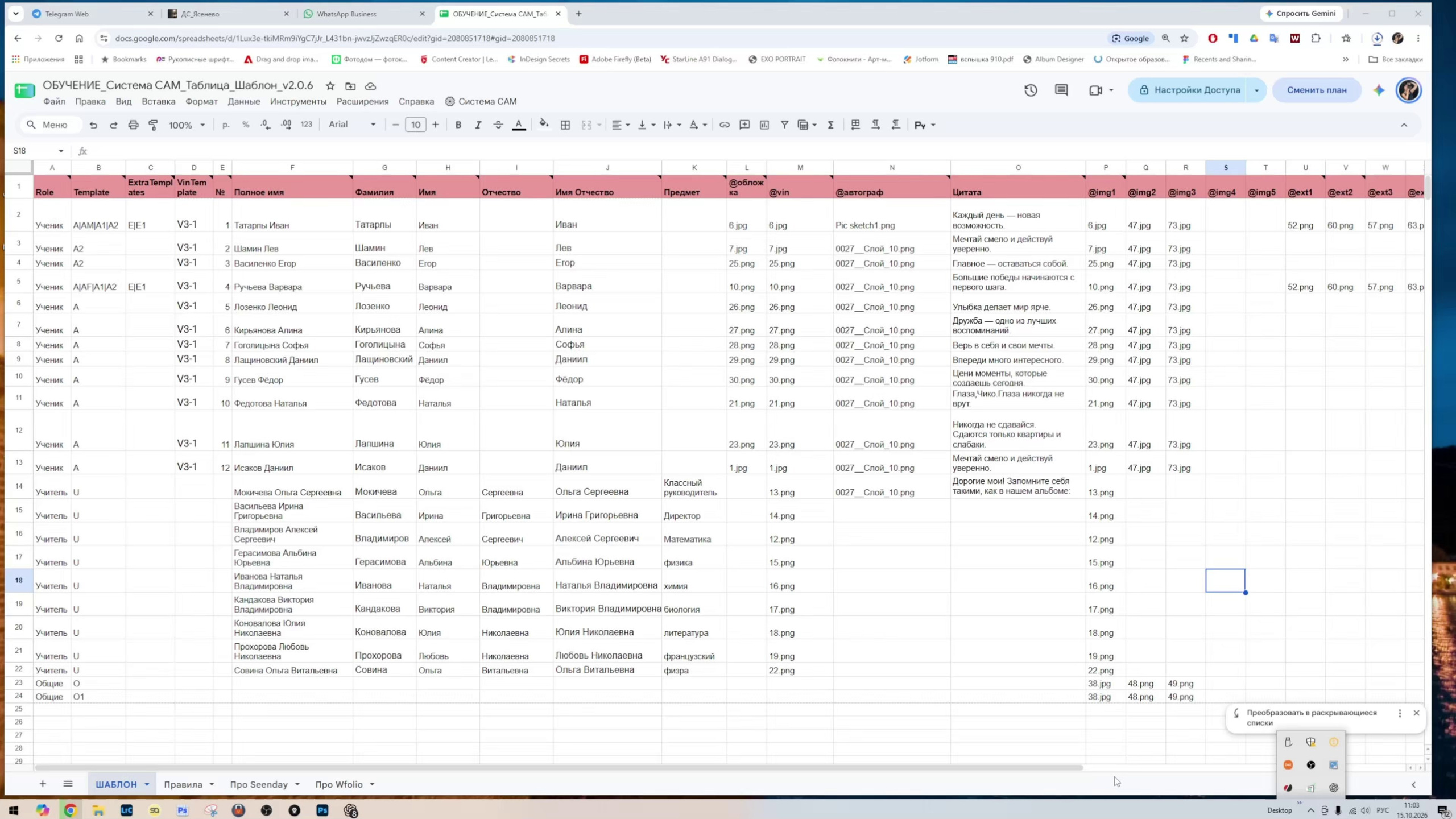Click the Insert chart icon
1456x819 pixels.
(764, 125)
